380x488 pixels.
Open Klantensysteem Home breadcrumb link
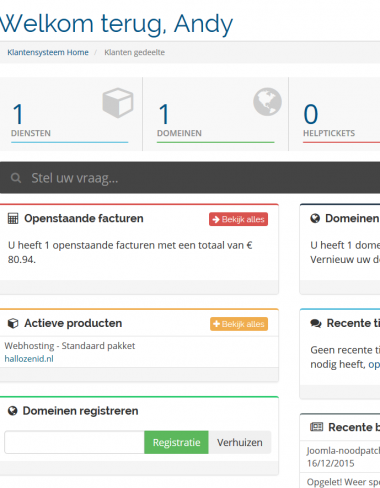tap(48, 52)
